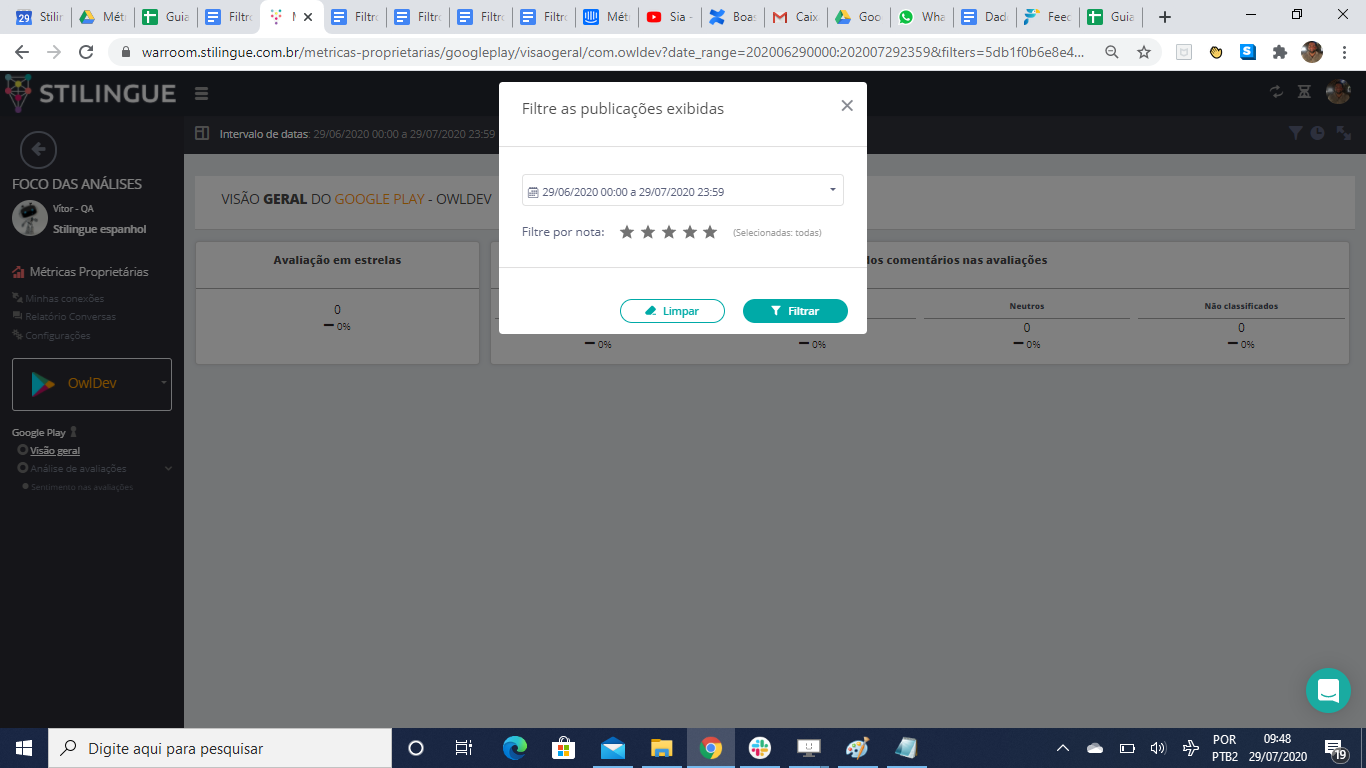The image size is (1366, 768).
Task: Click the zoom magnifier in address bar
Action: click(x=1112, y=52)
